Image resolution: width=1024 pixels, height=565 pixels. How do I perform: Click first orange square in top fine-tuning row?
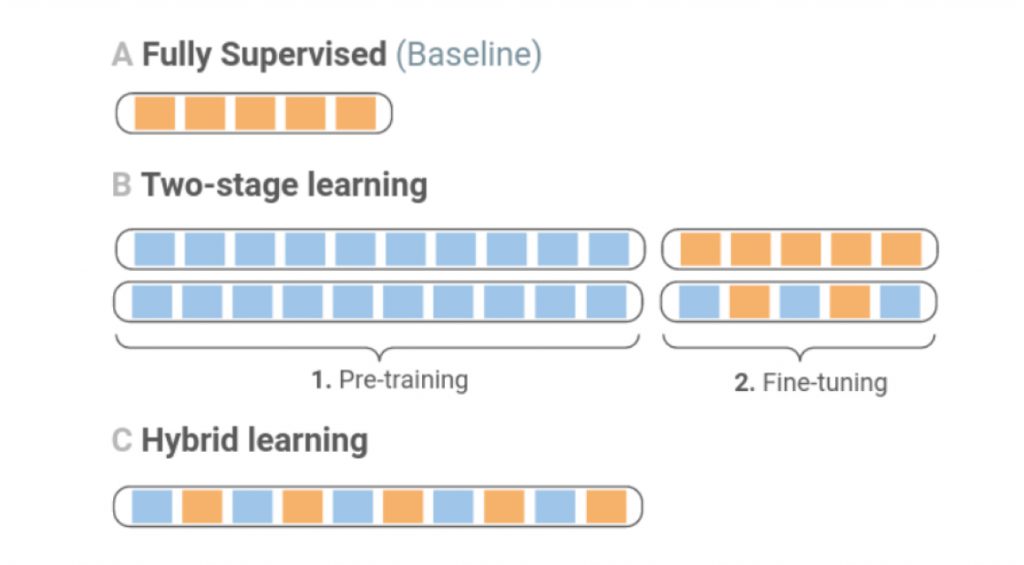pyautogui.click(x=699, y=249)
